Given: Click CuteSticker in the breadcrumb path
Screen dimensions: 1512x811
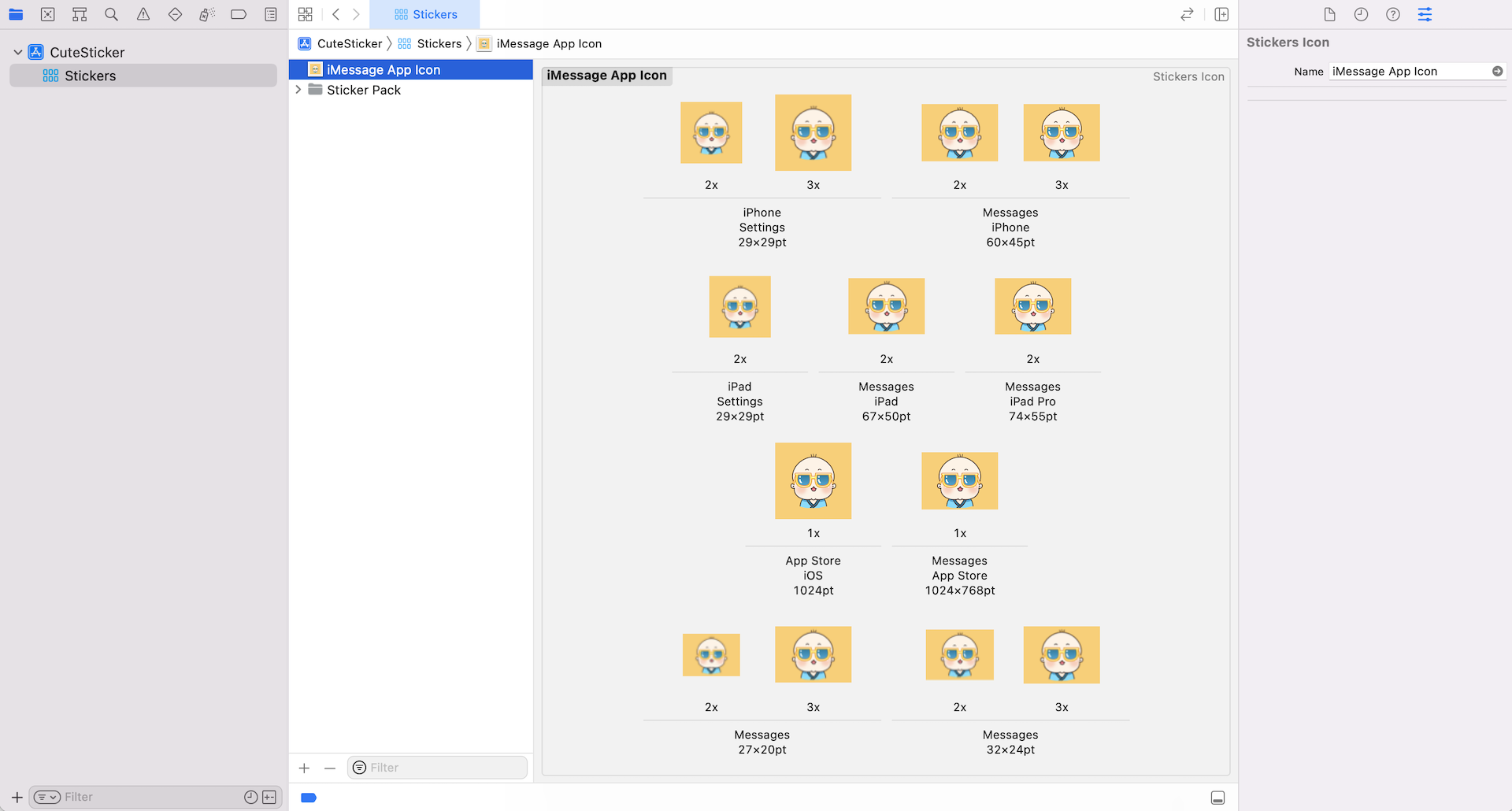Looking at the screenshot, I should [x=349, y=43].
